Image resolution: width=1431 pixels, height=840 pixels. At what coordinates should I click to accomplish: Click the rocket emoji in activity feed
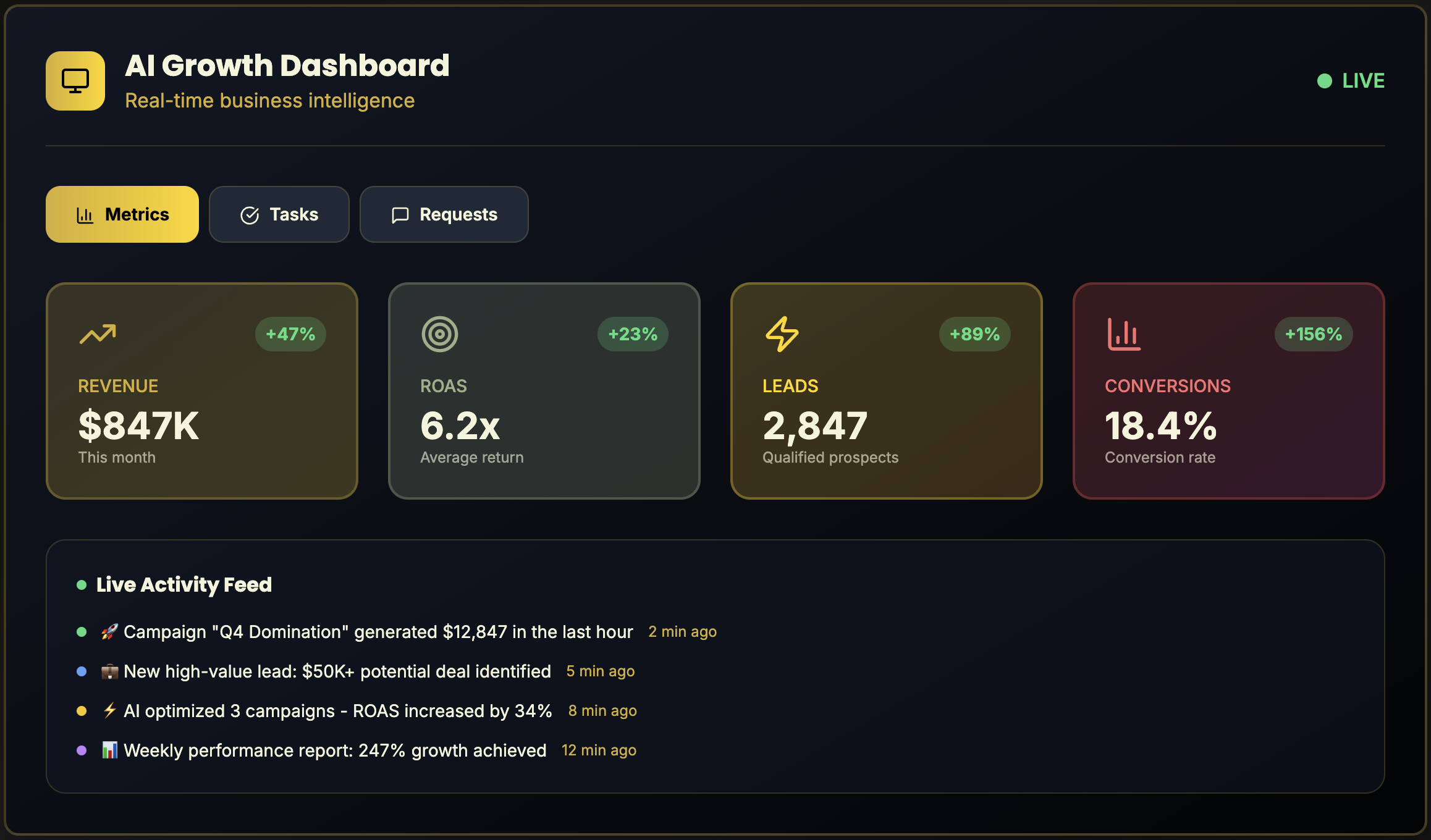click(109, 632)
